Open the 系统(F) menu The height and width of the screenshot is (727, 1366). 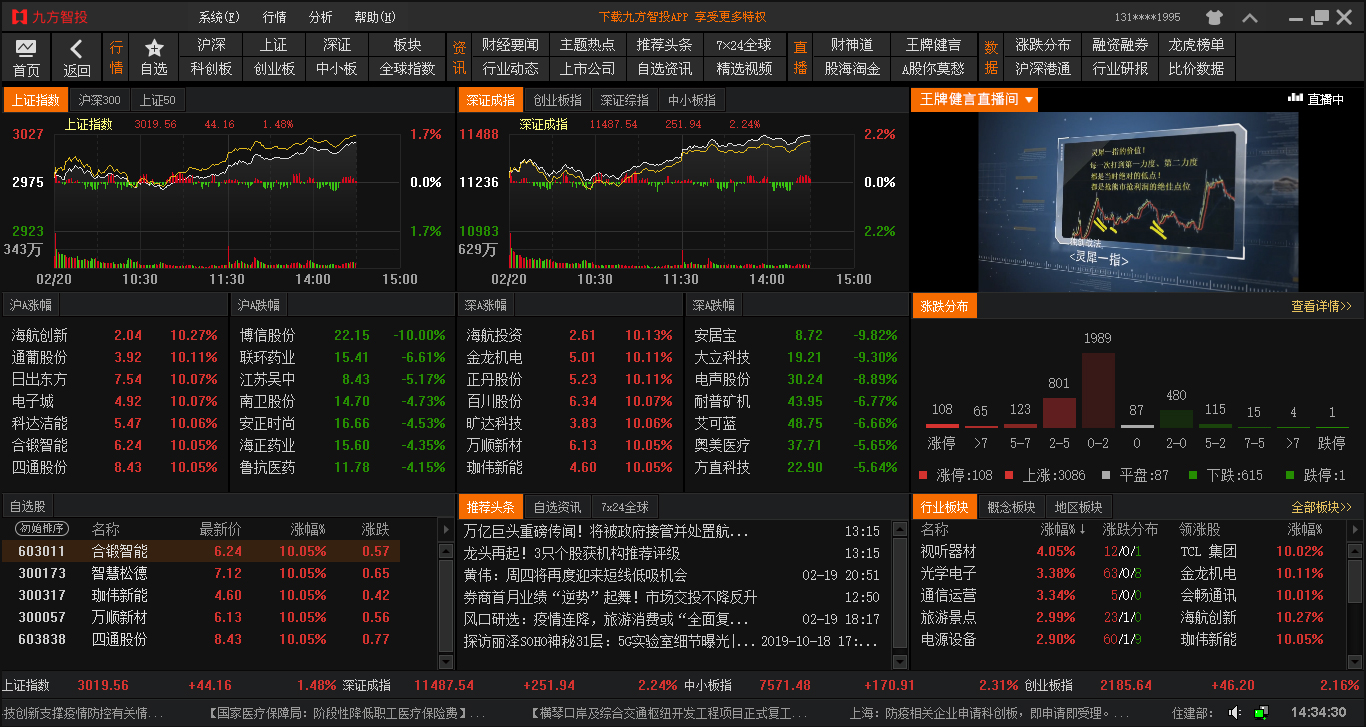pos(218,17)
